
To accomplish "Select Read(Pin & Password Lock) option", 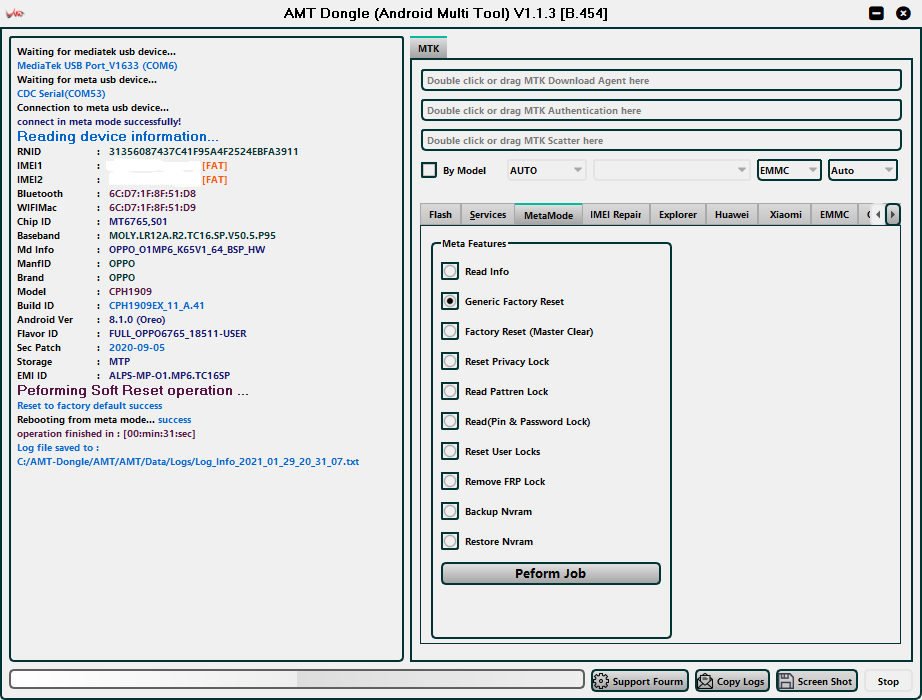I will pos(450,421).
